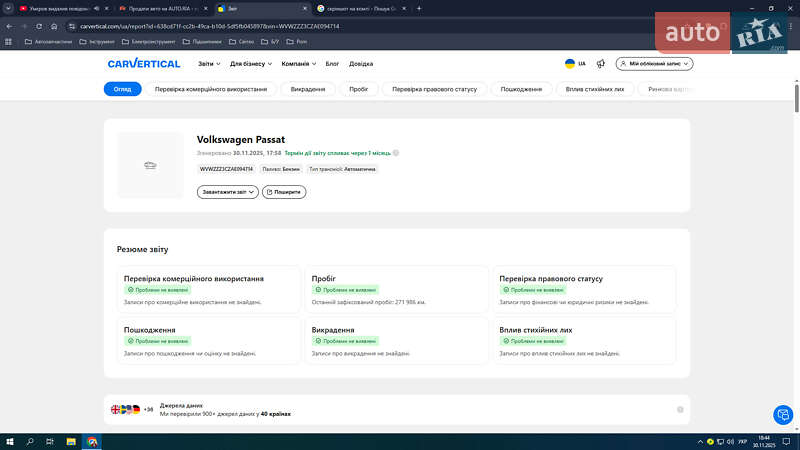The image size is (800, 450).
Task: Click the page vertical scrollbar
Action: tap(796, 97)
